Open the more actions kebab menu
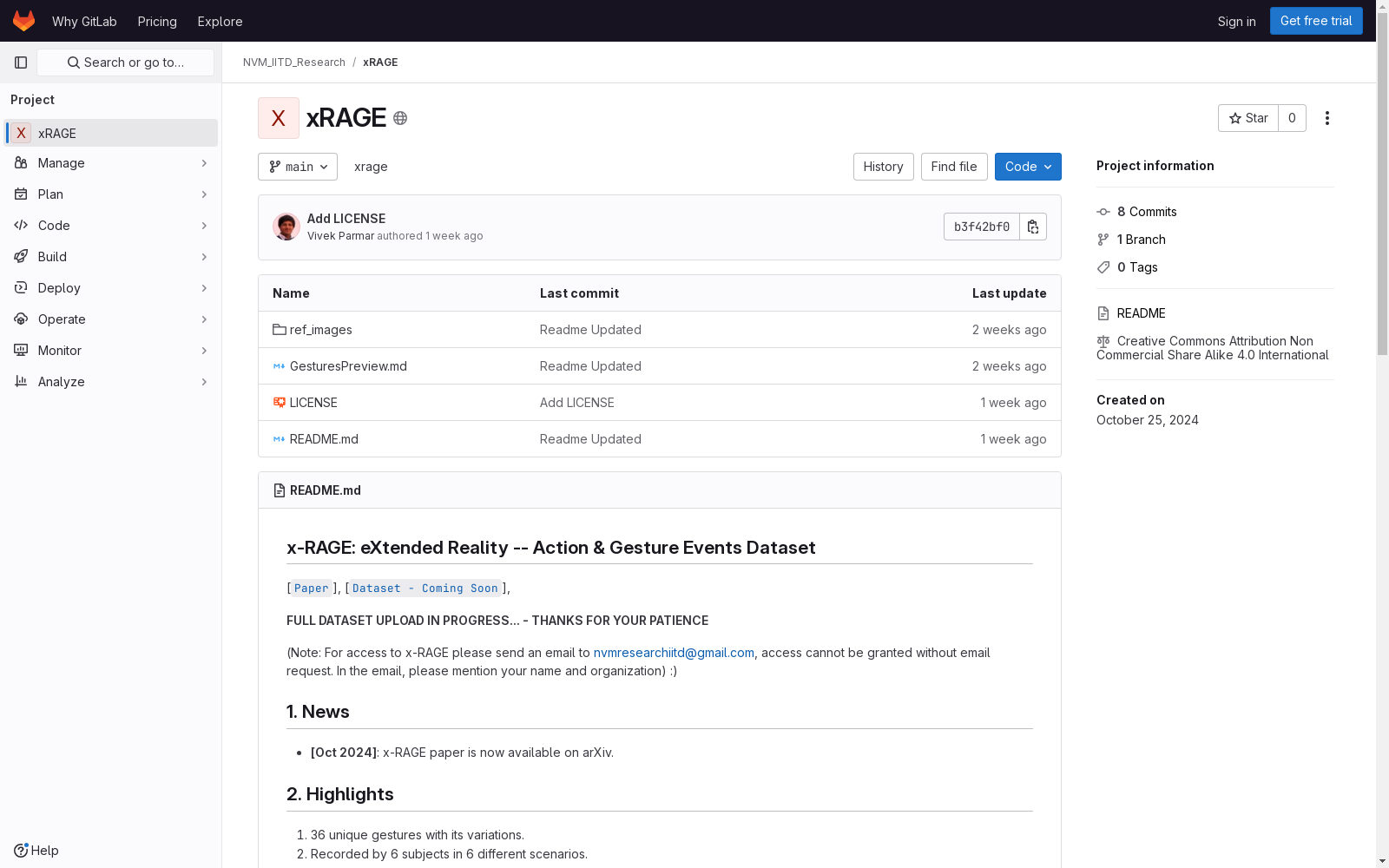Screen dimensions: 1389x868 [1327, 118]
